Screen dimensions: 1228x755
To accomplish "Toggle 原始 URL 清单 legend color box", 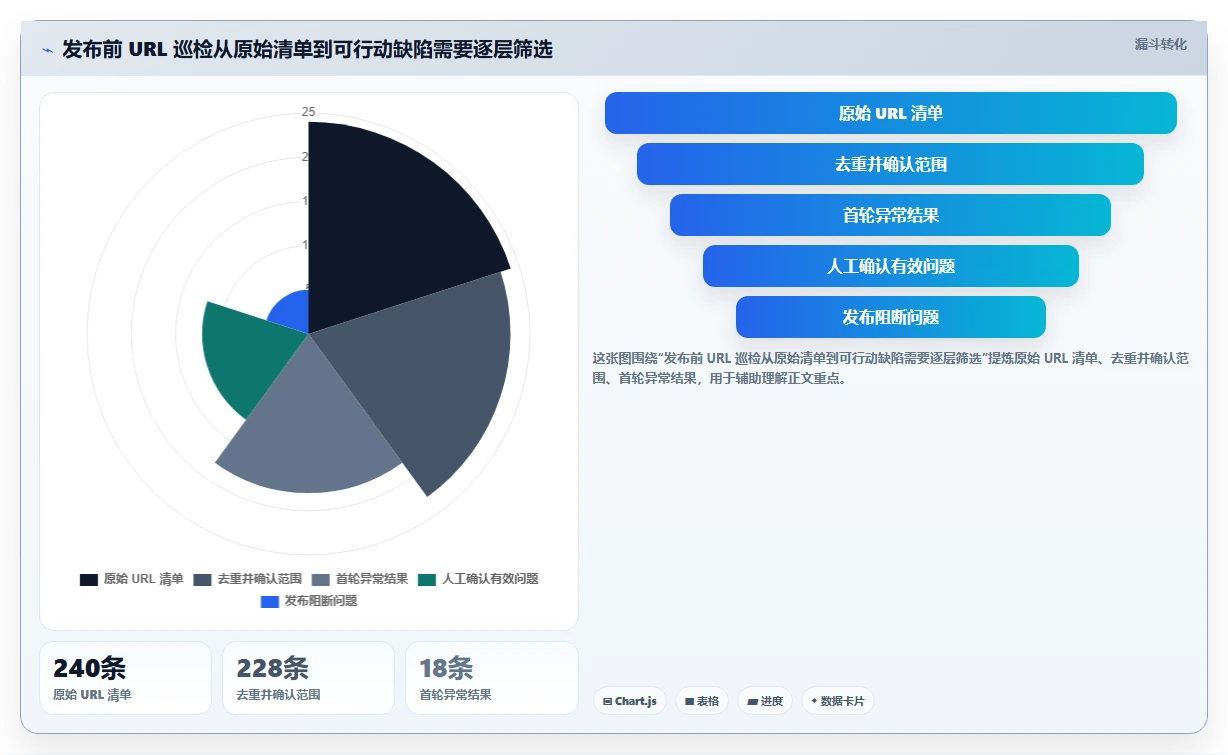I will (x=89, y=579).
